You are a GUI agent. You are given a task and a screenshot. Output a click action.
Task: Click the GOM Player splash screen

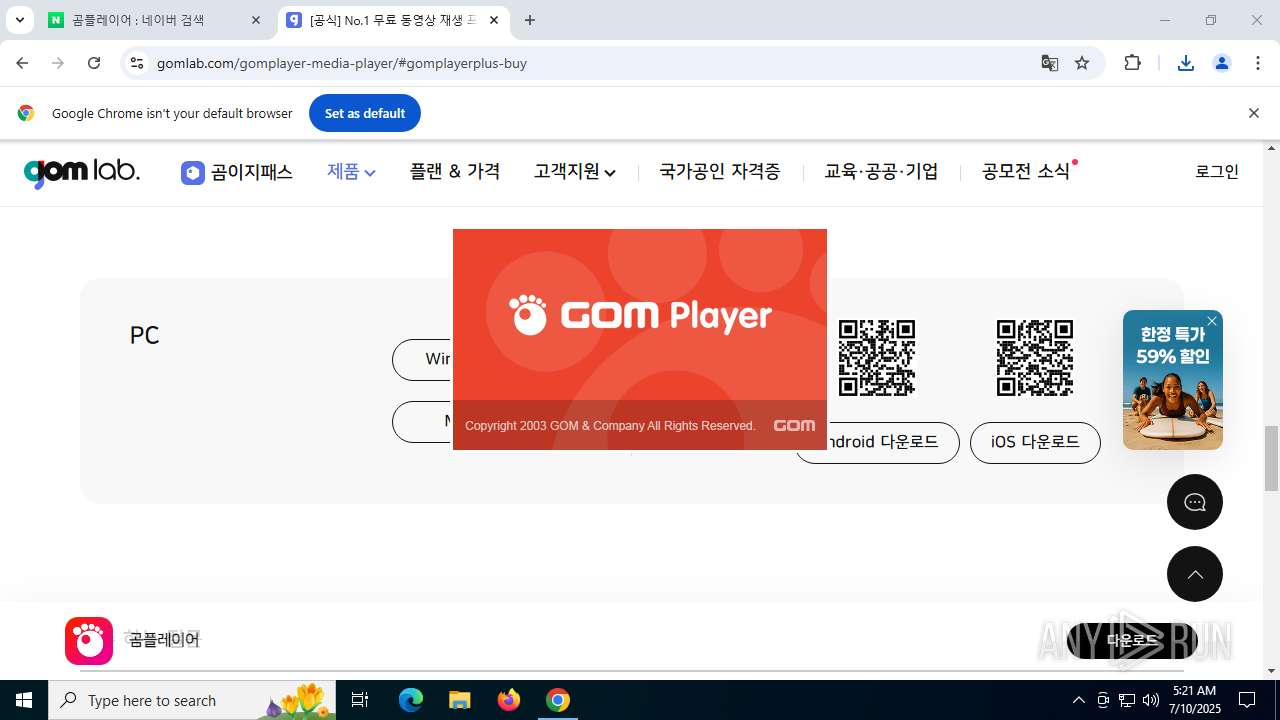(640, 339)
